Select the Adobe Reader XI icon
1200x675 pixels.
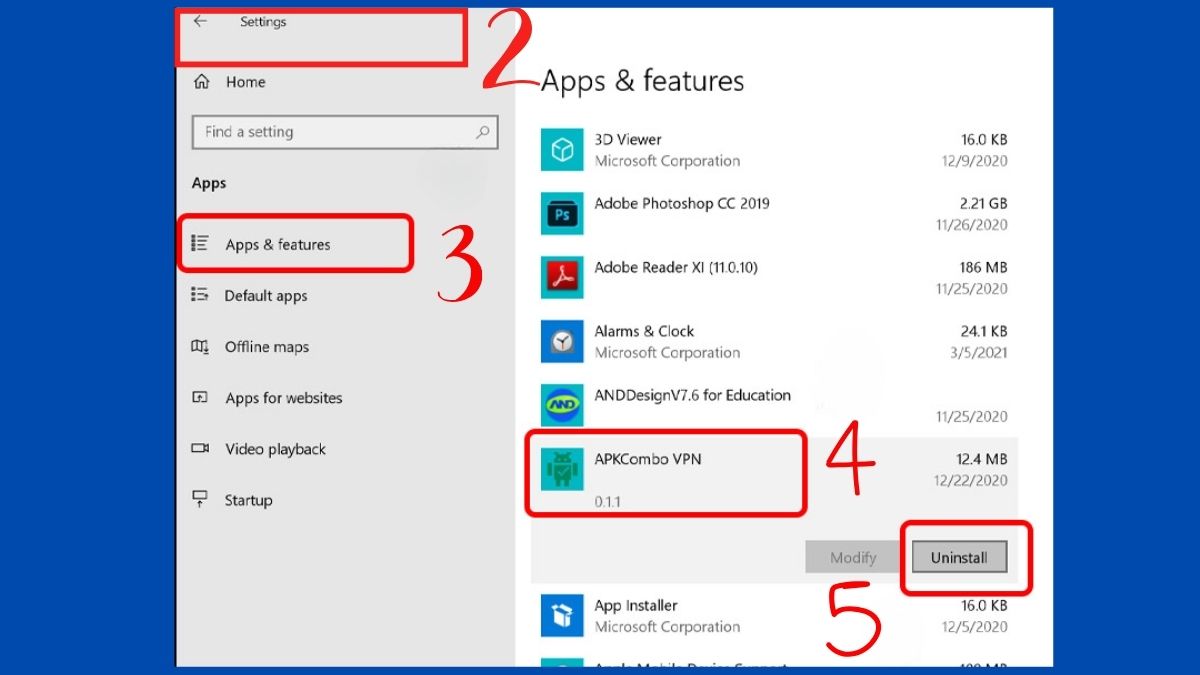pyautogui.click(x=562, y=278)
